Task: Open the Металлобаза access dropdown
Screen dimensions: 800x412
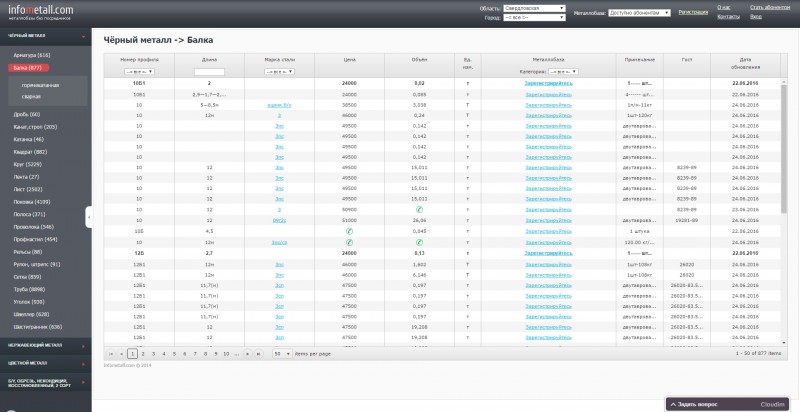Action: 639,13
